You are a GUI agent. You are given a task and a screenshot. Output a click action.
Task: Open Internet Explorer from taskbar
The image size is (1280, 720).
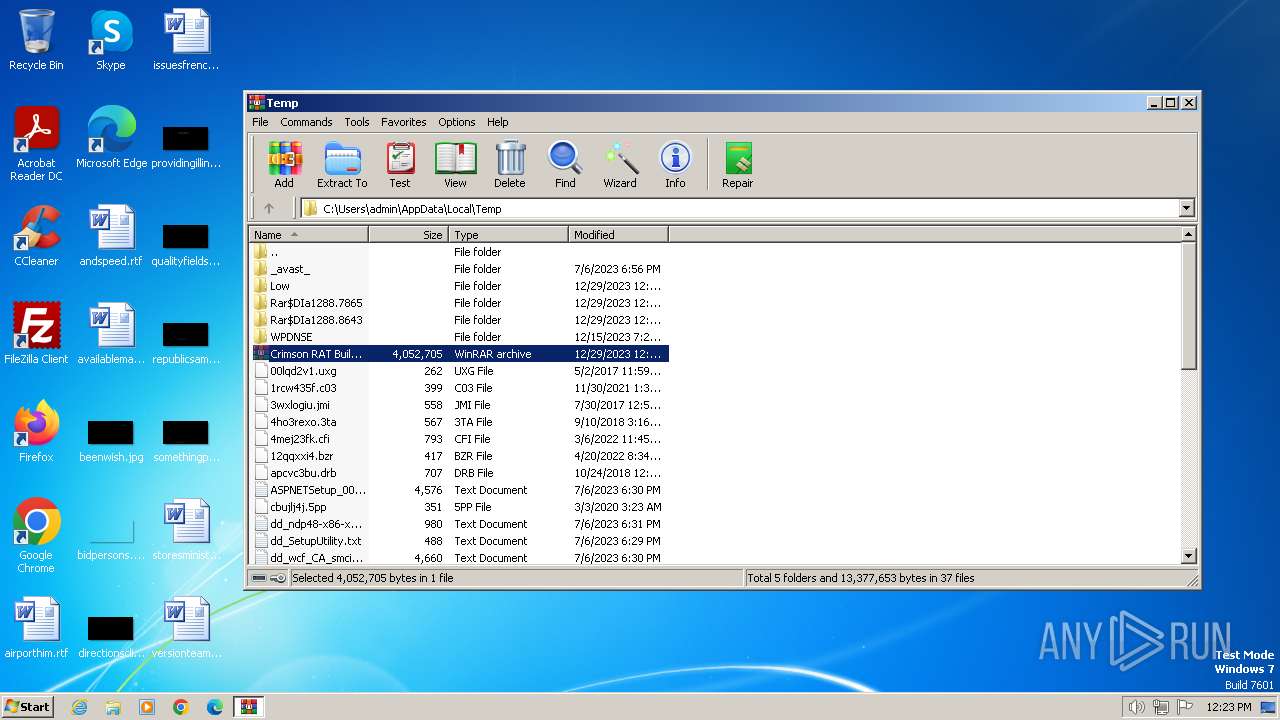pyautogui.click(x=80, y=707)
